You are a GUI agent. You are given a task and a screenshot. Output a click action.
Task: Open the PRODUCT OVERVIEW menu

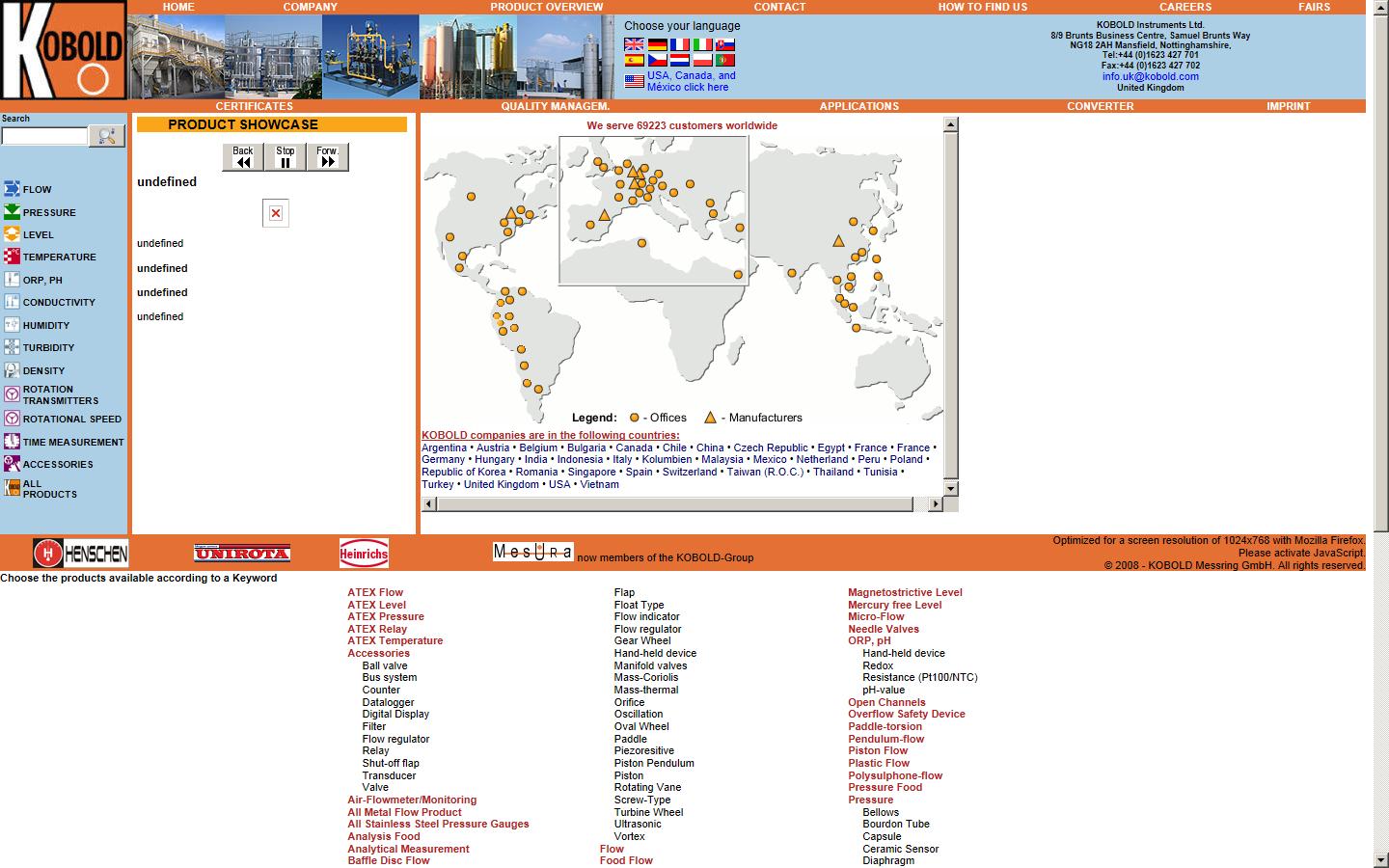click(546, 7)
